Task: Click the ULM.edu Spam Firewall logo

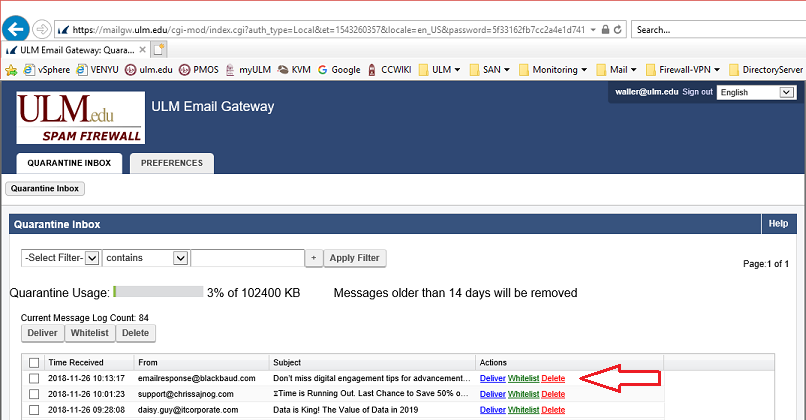Action: (80, 118)
